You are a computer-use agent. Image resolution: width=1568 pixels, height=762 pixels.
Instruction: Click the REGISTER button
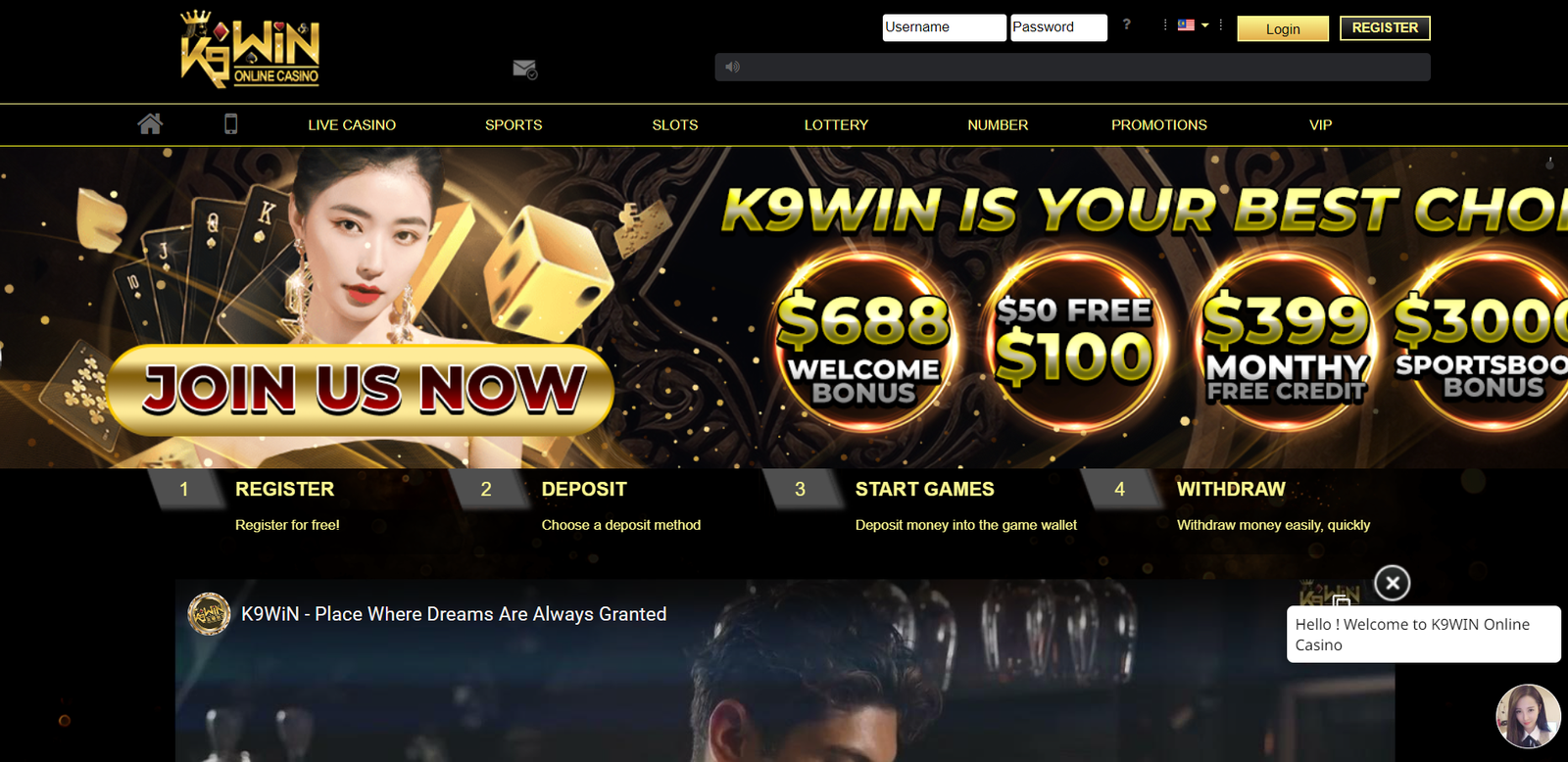1385,27
